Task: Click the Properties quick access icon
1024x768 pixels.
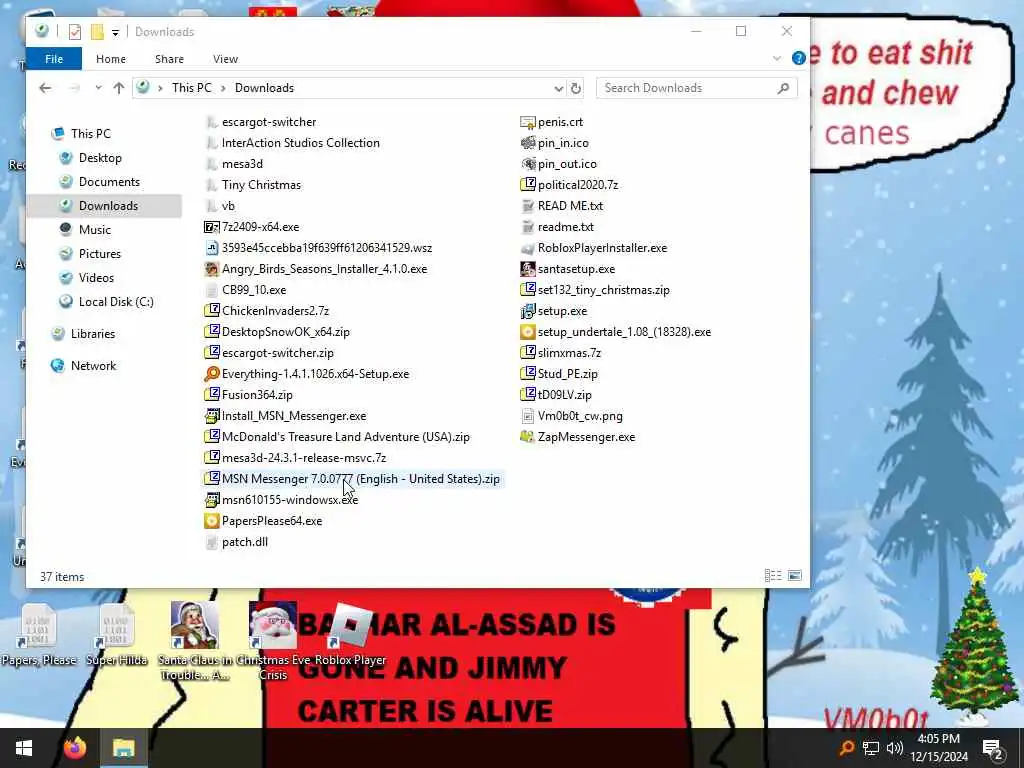Action: (74, 31)
